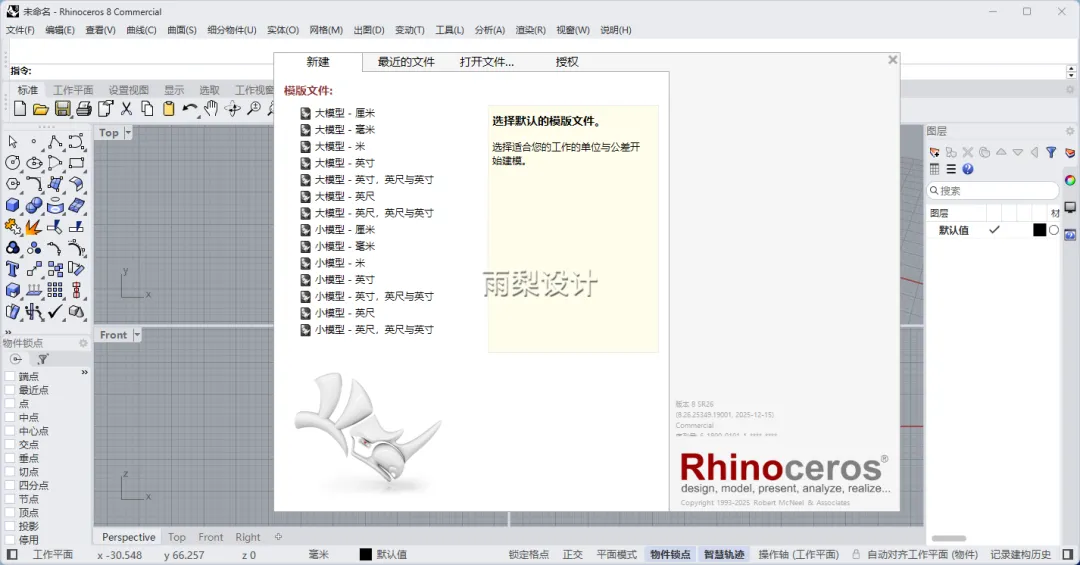Click the 打开文件... tab in dialog
1080x565 pixels.
point(487,62)
